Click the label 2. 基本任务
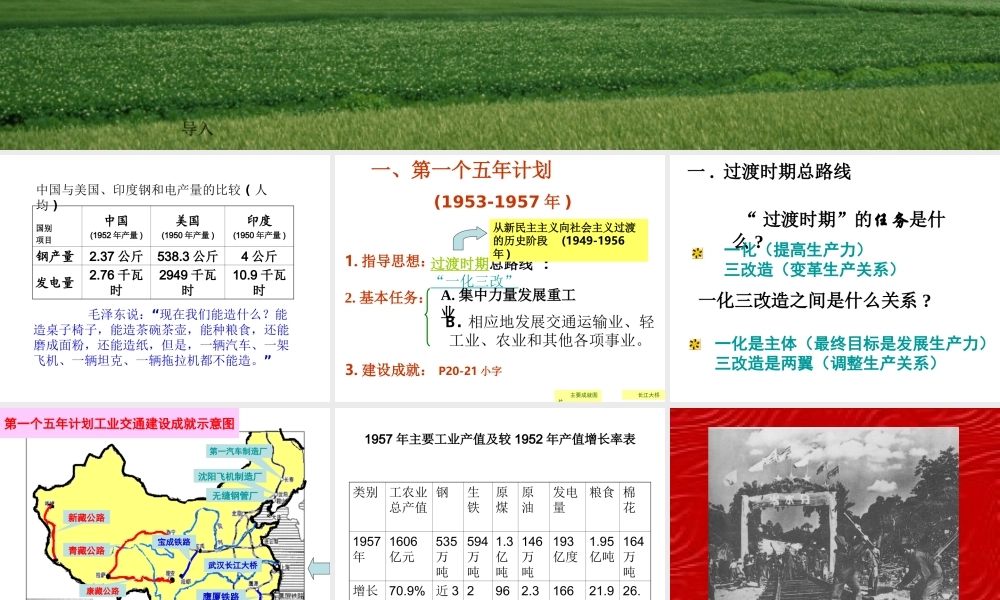The image size is (1000, 600). 385,298
